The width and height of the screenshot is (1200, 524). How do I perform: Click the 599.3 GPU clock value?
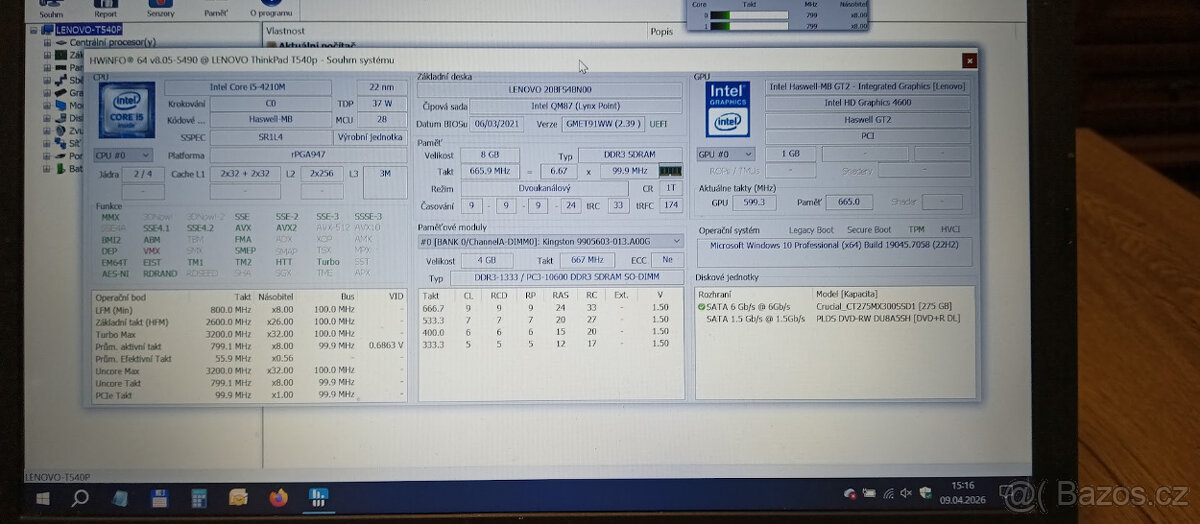755,202
